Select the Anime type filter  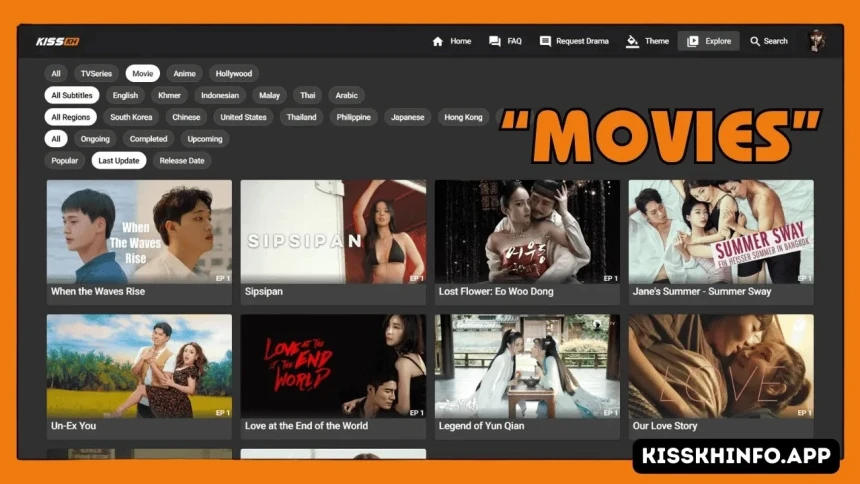tap(184, 74)
